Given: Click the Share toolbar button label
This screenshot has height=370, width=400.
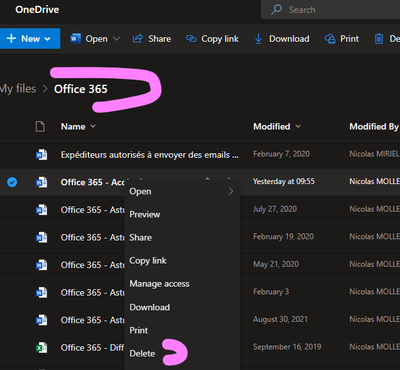Looking at the screenshot, I should click(x=160, y=39).
